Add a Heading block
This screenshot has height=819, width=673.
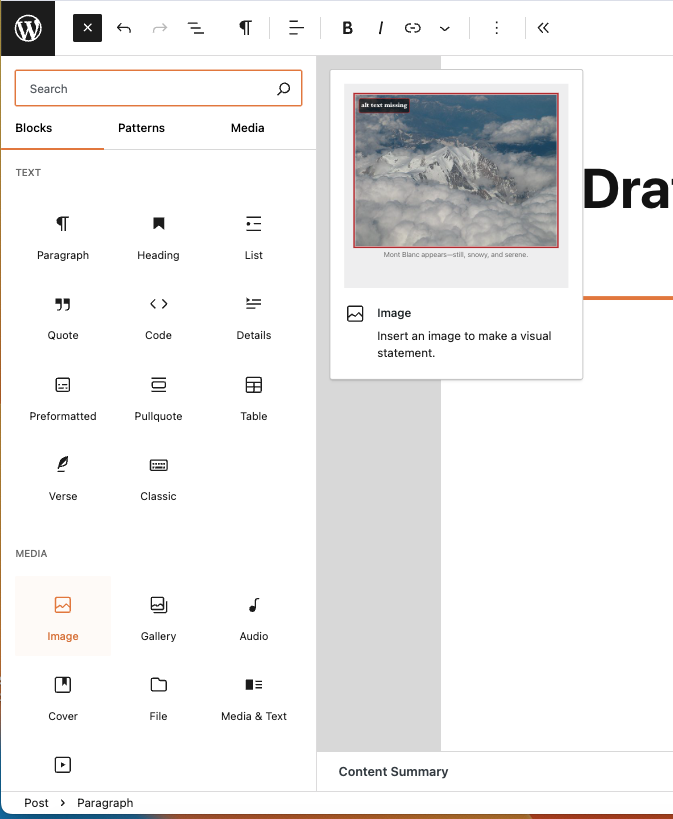click(158, 236)
